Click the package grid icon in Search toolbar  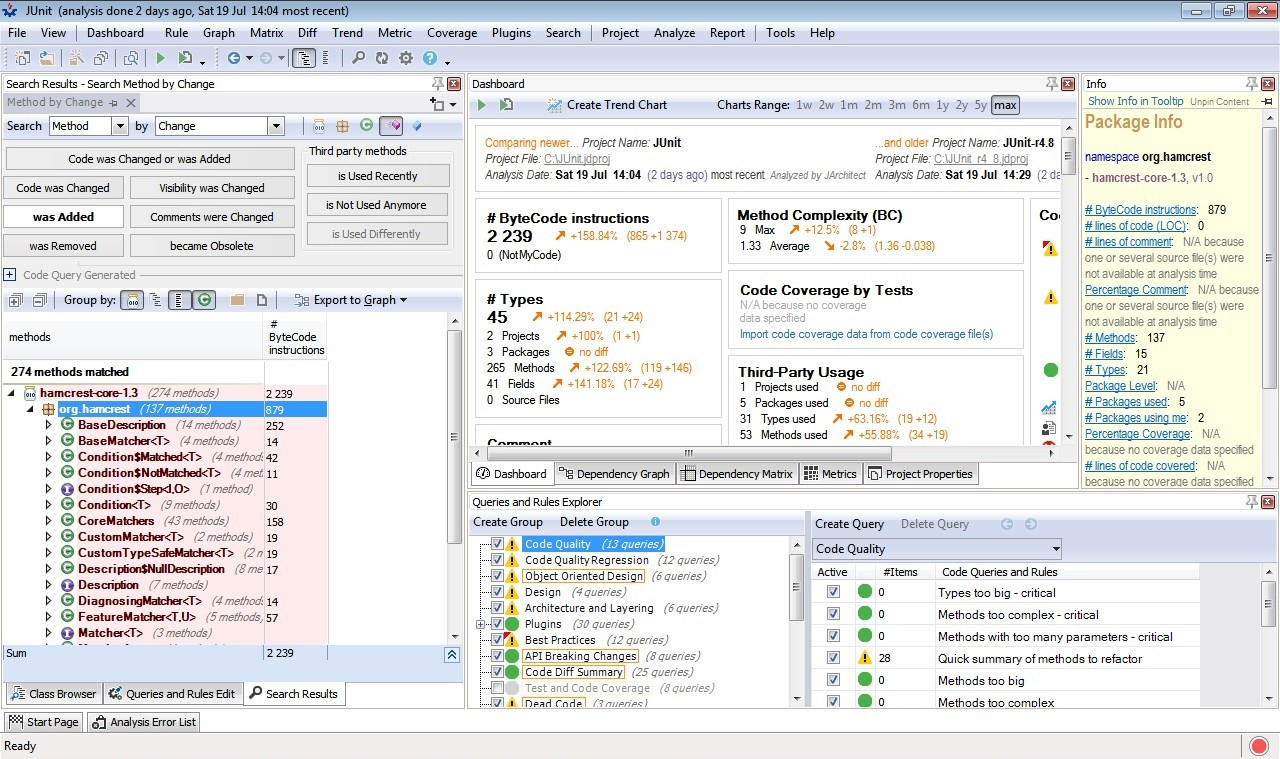(343, 126)
